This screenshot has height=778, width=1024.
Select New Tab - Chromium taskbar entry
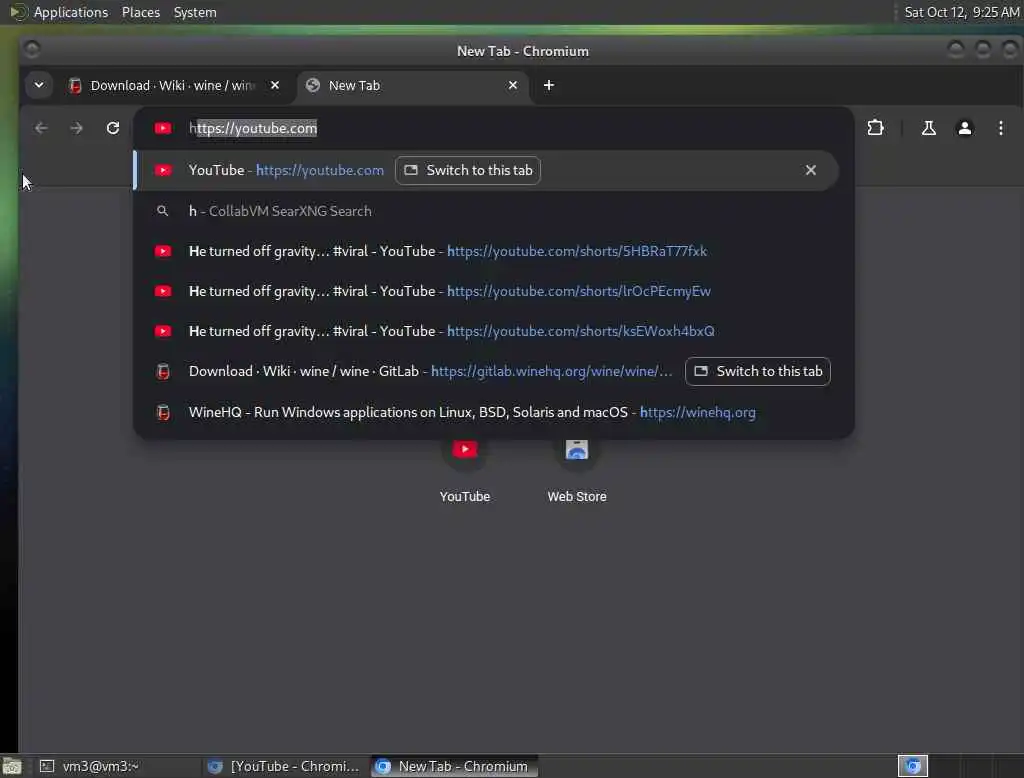pos(455,766)
